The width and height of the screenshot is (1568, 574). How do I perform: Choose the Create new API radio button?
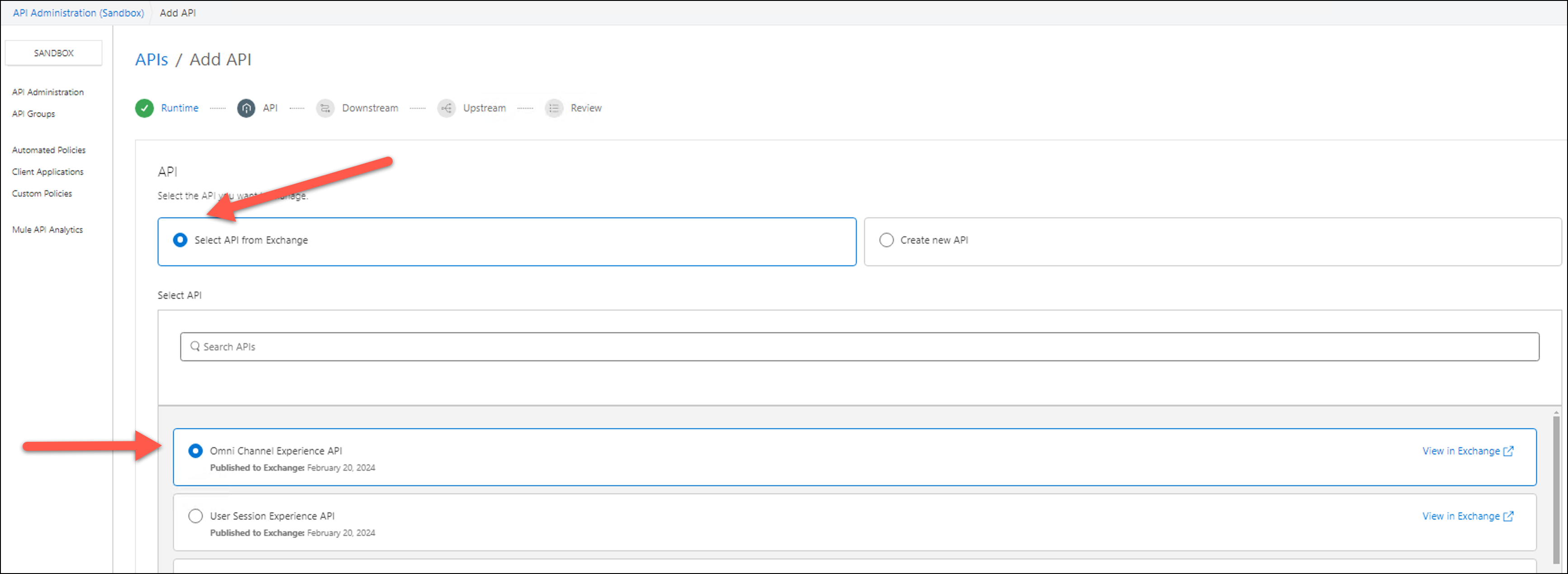pyautogui.click(x=886, y=240)
